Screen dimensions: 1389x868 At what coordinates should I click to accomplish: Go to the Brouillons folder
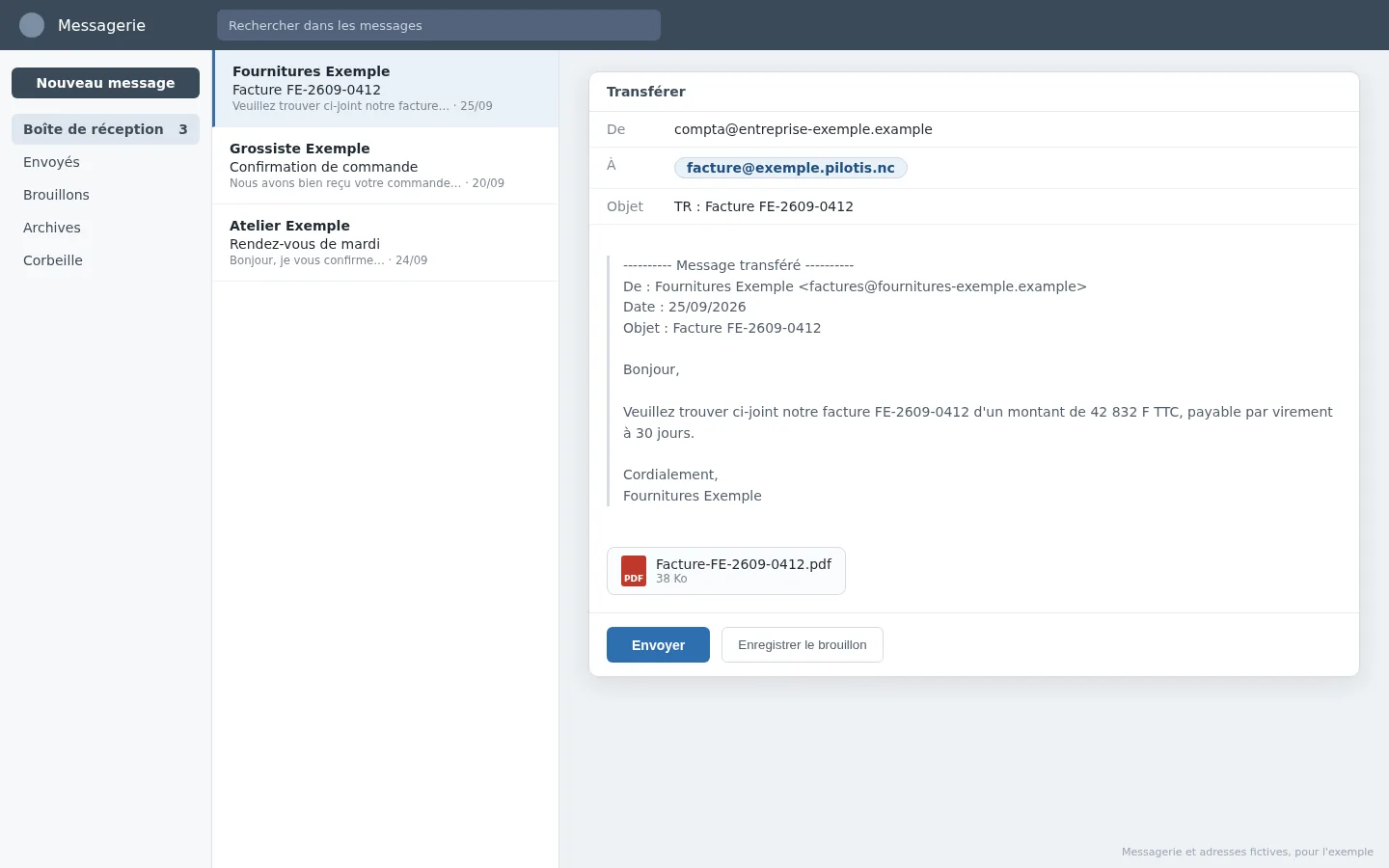pyautogui.click(x=106, y=195)
